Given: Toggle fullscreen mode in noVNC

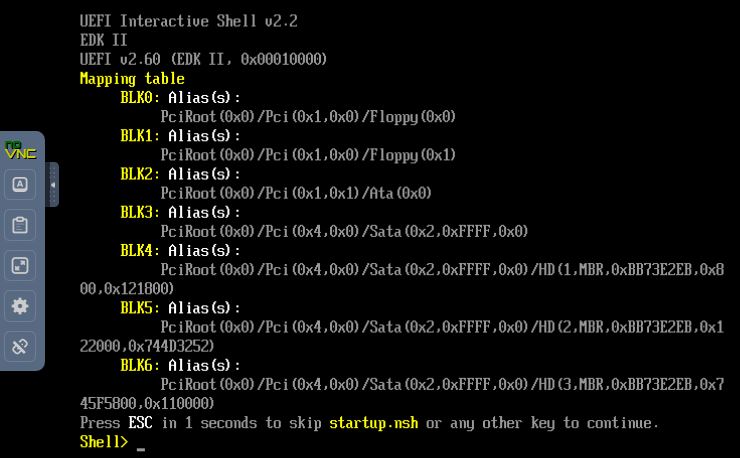Looking at the screenshot, I should (x=20, y=266).
